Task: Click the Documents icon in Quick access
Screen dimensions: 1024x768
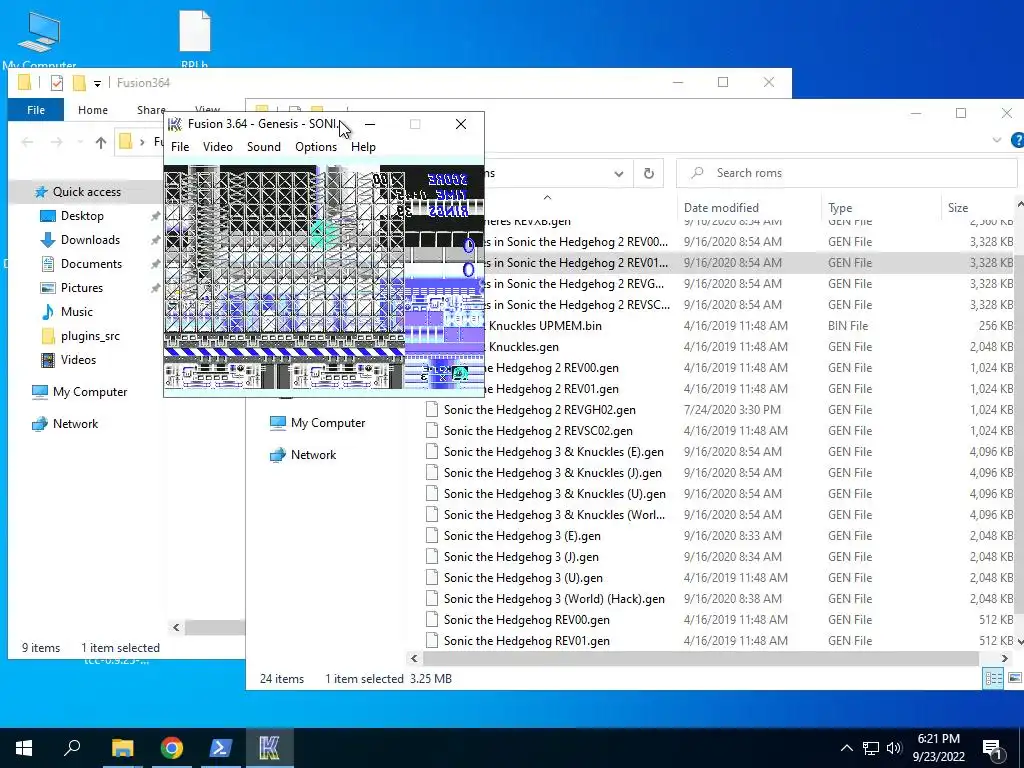Action: [48, 264]
